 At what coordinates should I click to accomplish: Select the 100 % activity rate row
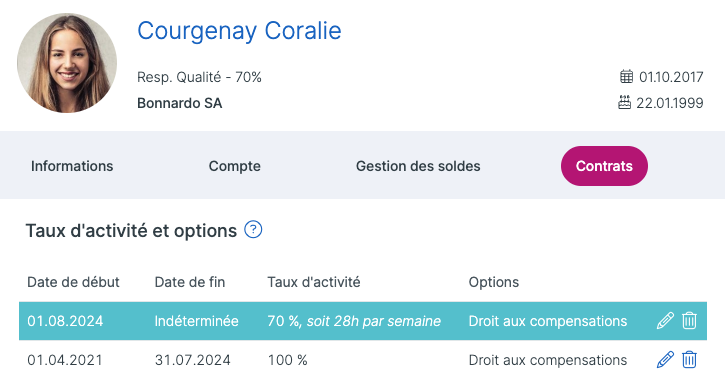point(363,360)
